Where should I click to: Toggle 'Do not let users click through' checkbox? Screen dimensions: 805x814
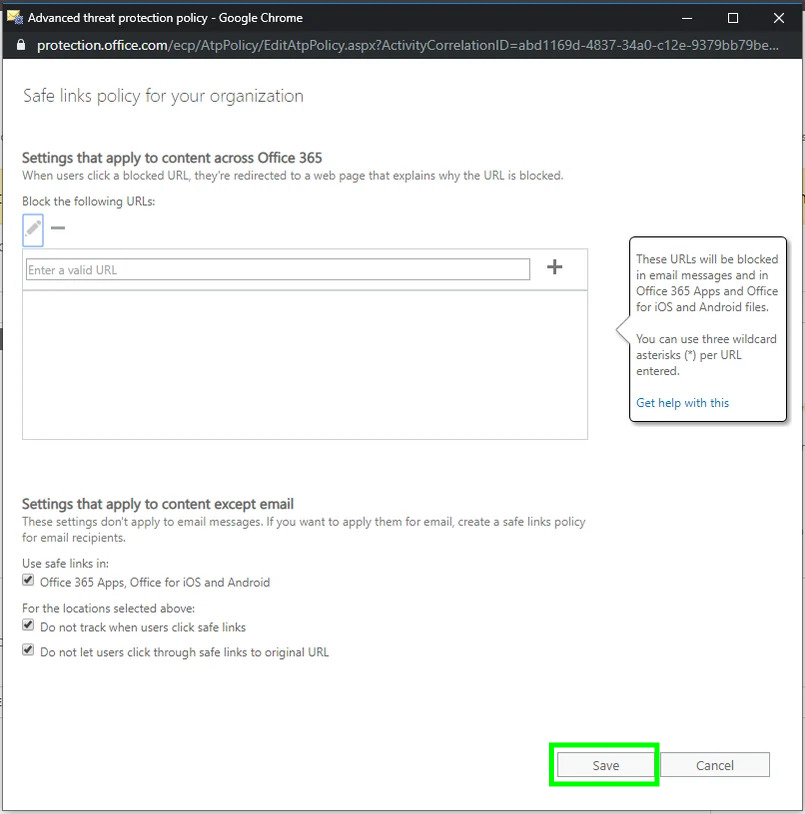point(28,650)
